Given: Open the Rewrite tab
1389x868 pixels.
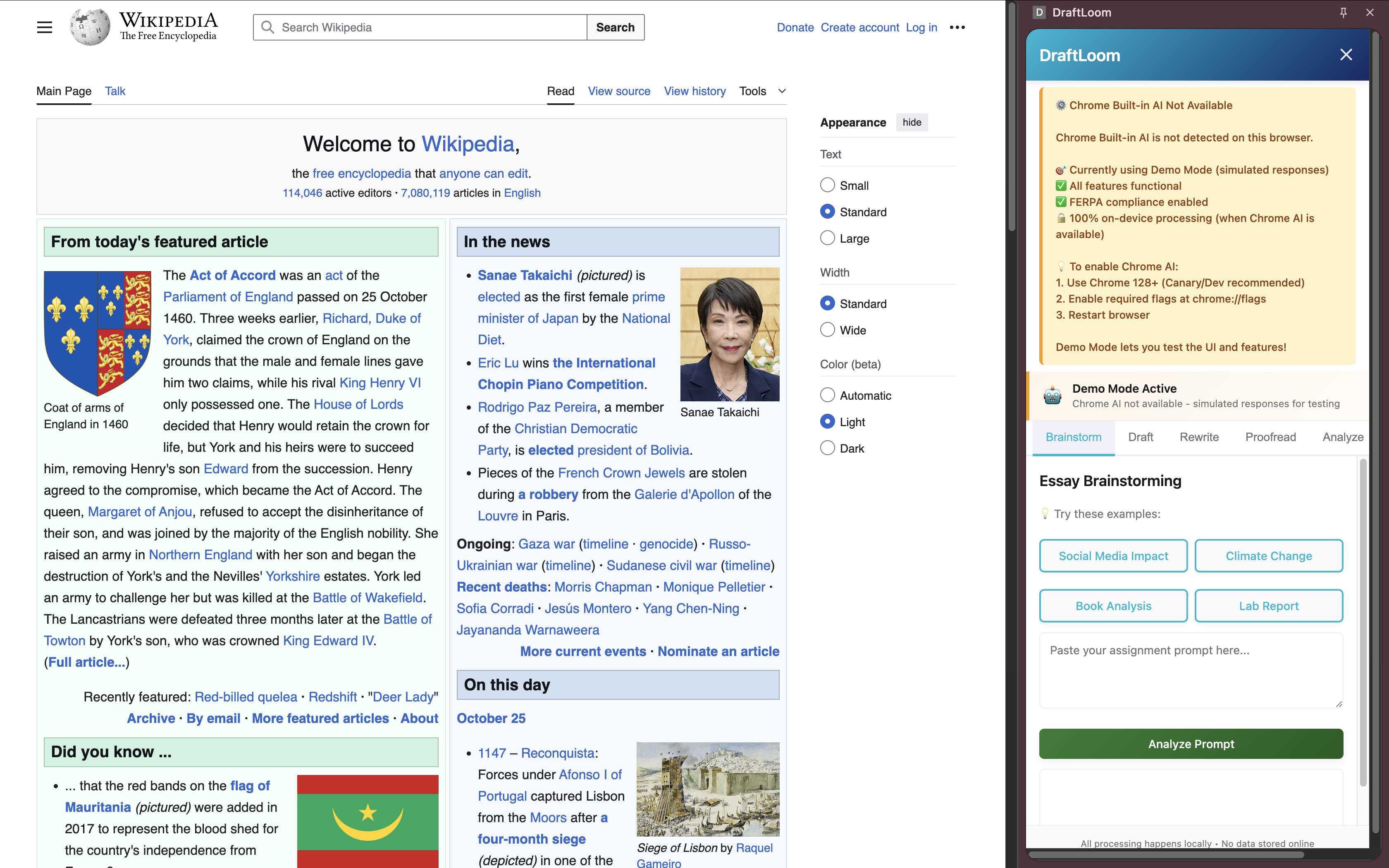Looking at the screenshot, I should pos(1199,437).
